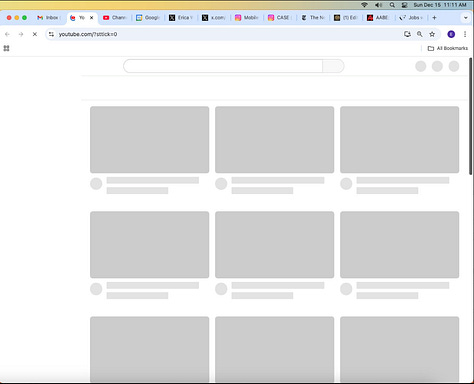Close the active YouTube tab
474x384 pixels.
coord(92,18)
